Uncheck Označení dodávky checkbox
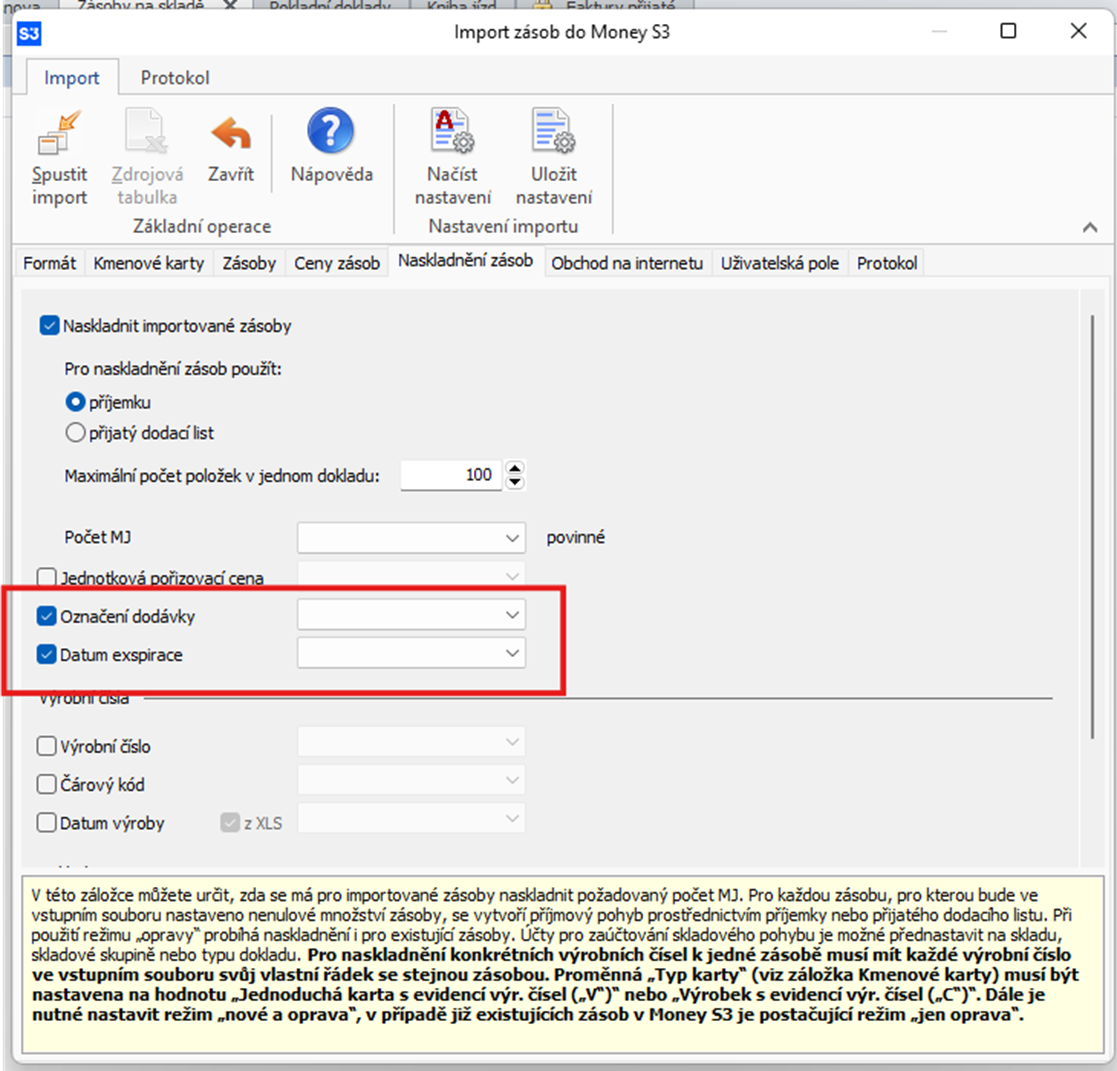 pos(46,616)
